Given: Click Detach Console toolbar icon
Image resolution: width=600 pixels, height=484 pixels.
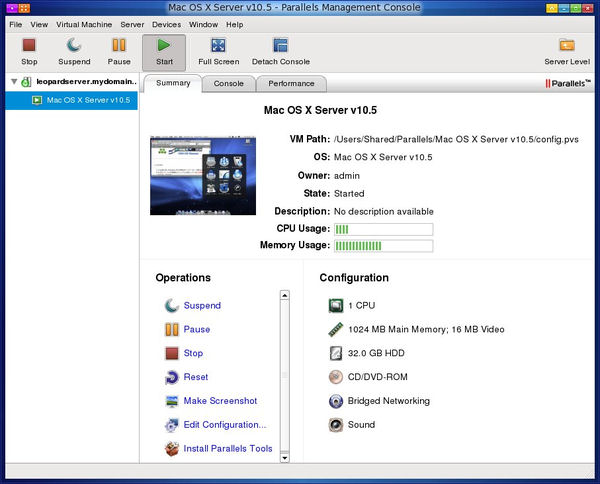Looking at the screenshot, I should (280, 45).
